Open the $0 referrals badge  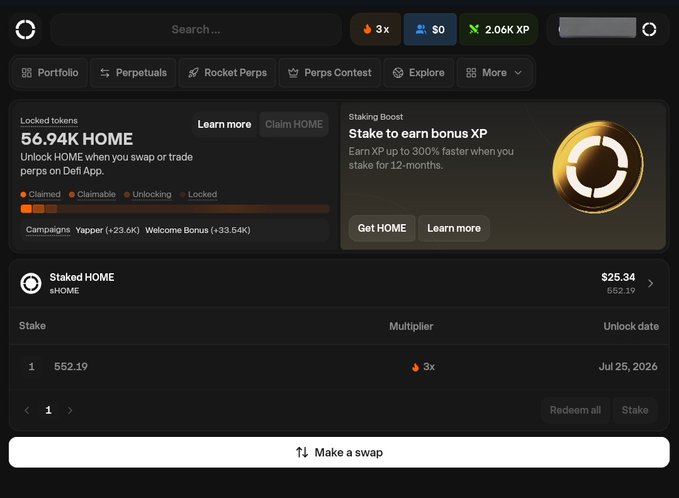430,29
